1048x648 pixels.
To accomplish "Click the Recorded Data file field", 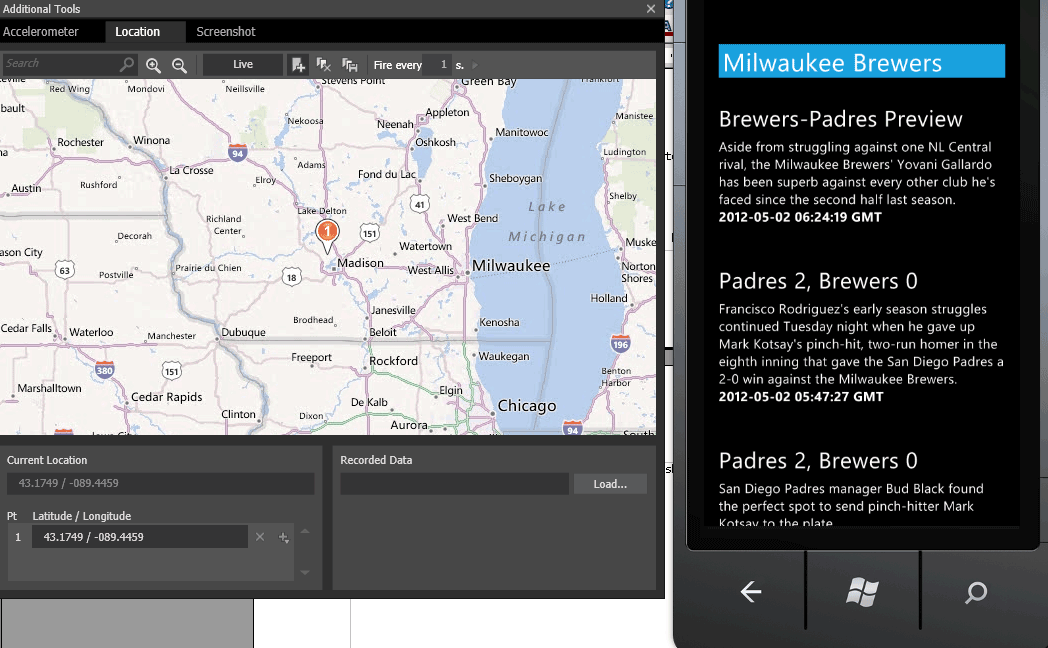I will (454, 484).
